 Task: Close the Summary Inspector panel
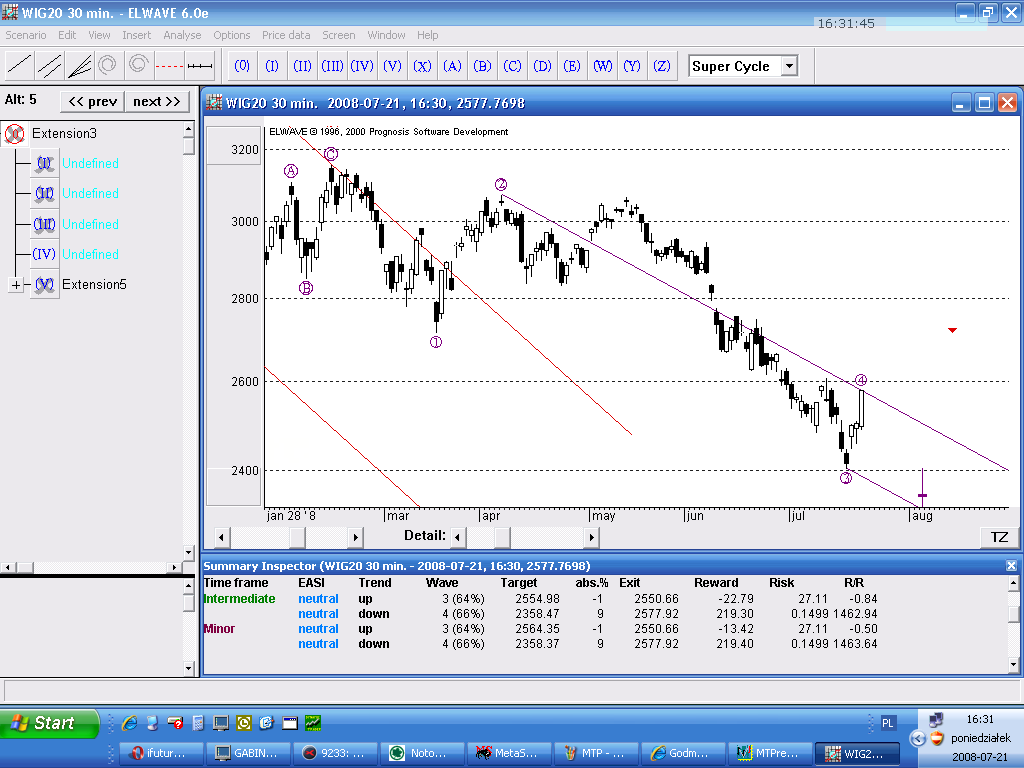click(1011, 566)
